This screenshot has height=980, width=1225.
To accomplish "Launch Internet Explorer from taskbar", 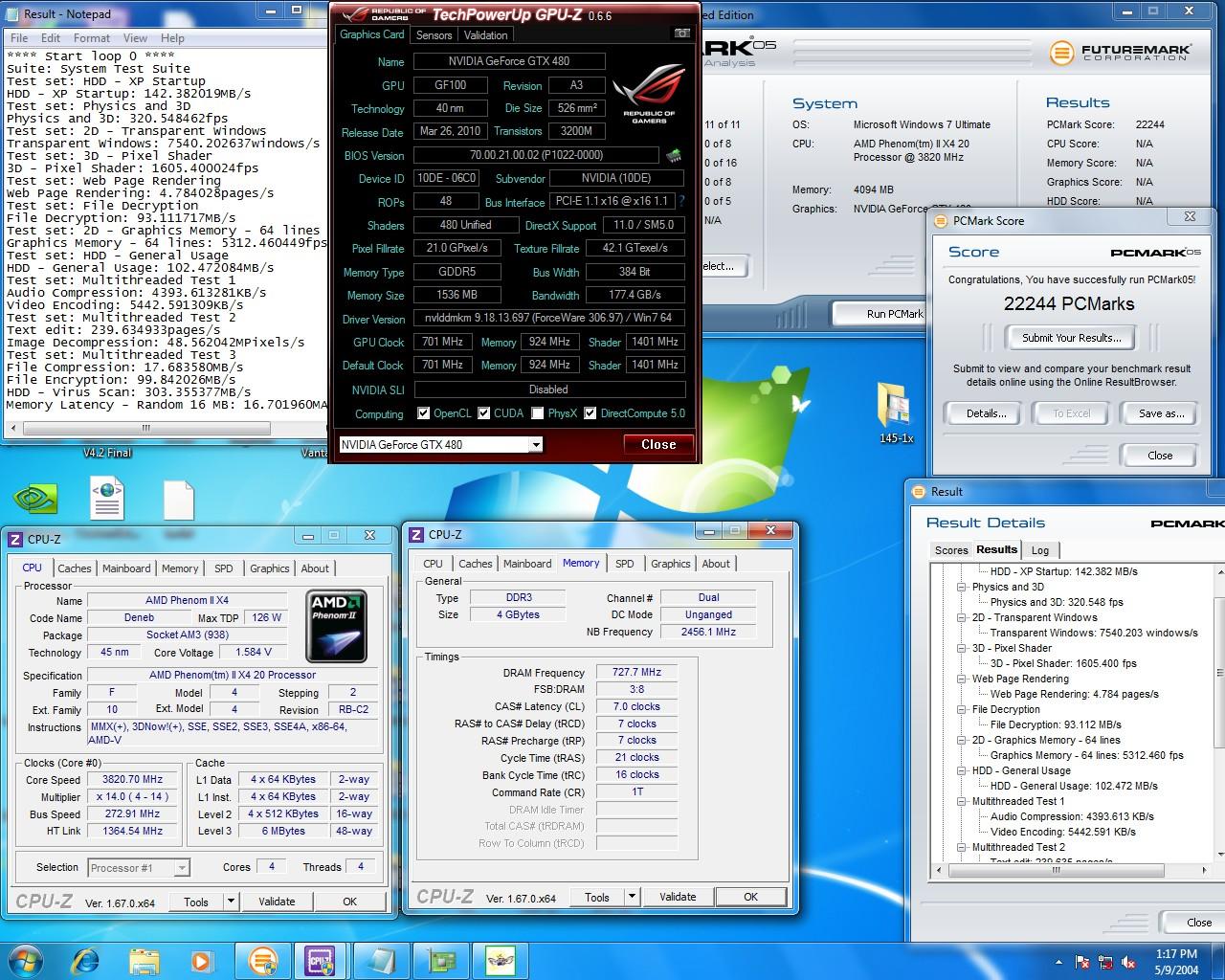I will coord(86,960).
